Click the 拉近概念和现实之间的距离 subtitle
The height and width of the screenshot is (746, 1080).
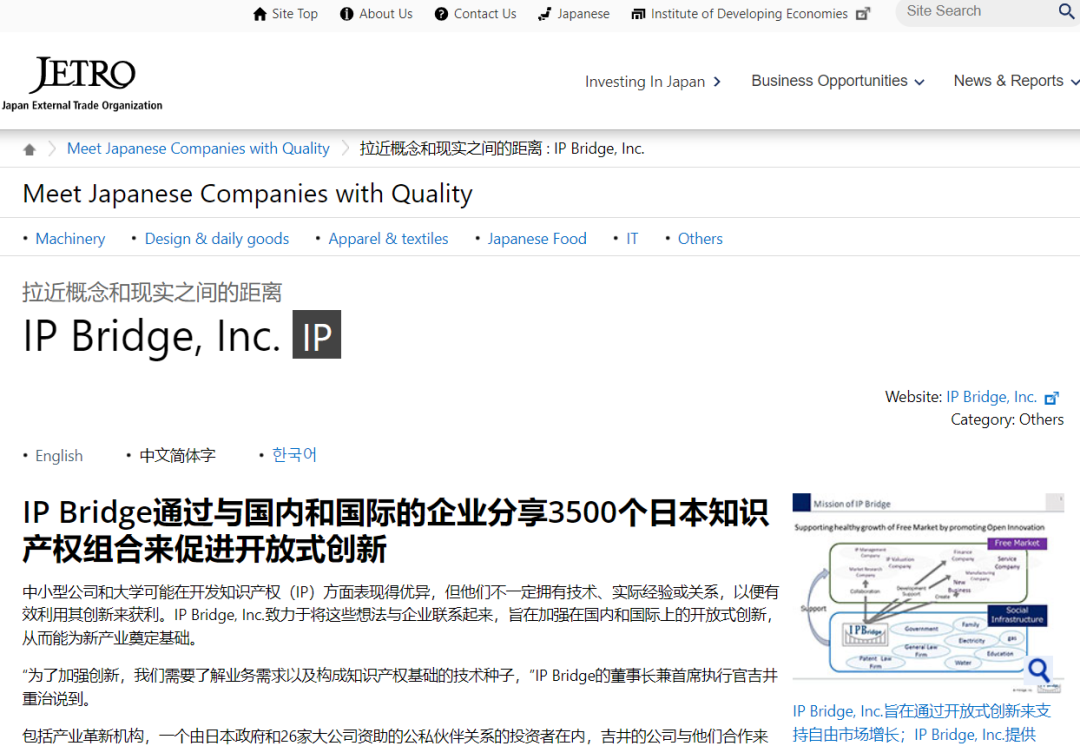tap(152, 293)
